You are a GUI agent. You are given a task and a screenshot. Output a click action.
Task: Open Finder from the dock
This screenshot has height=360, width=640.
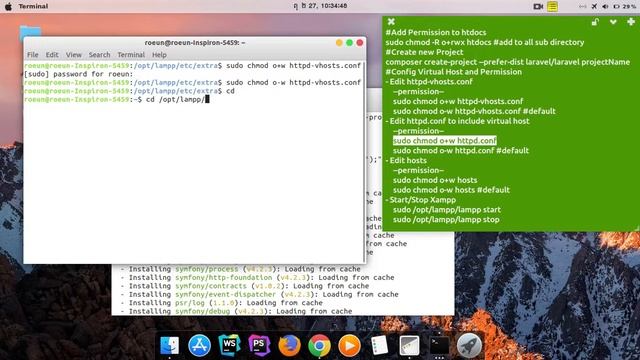169,345
